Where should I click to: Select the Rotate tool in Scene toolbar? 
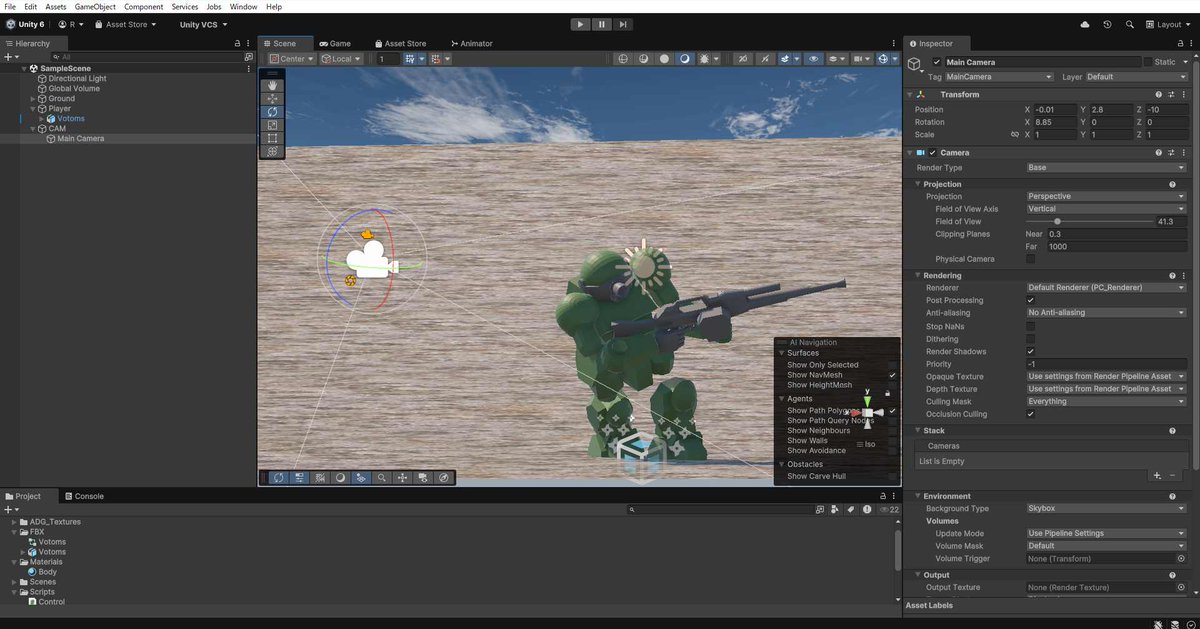273,112
